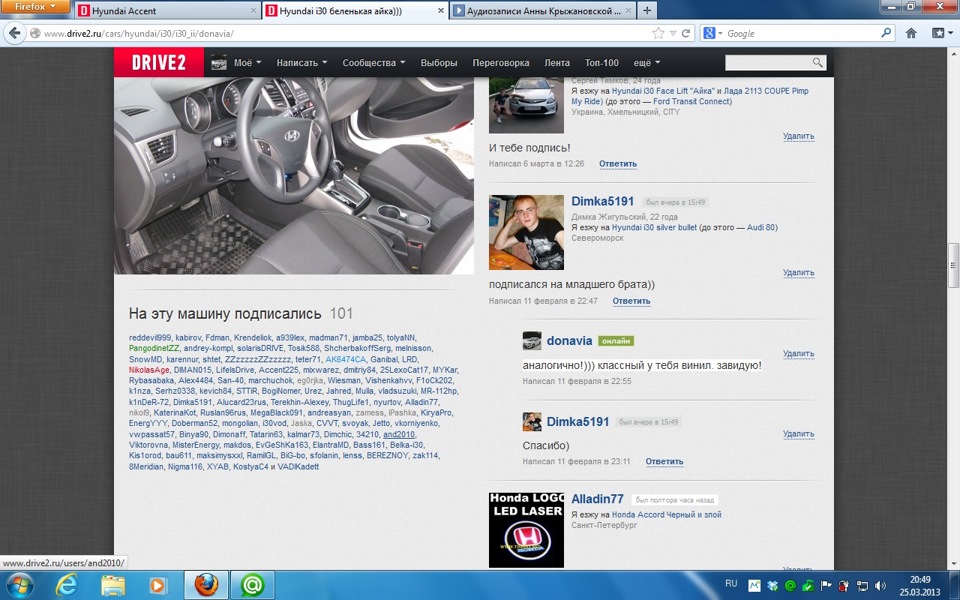Viewport: 960px width, 600px height.
Task: Reload the page with the refresh icon
Action: 686,33
